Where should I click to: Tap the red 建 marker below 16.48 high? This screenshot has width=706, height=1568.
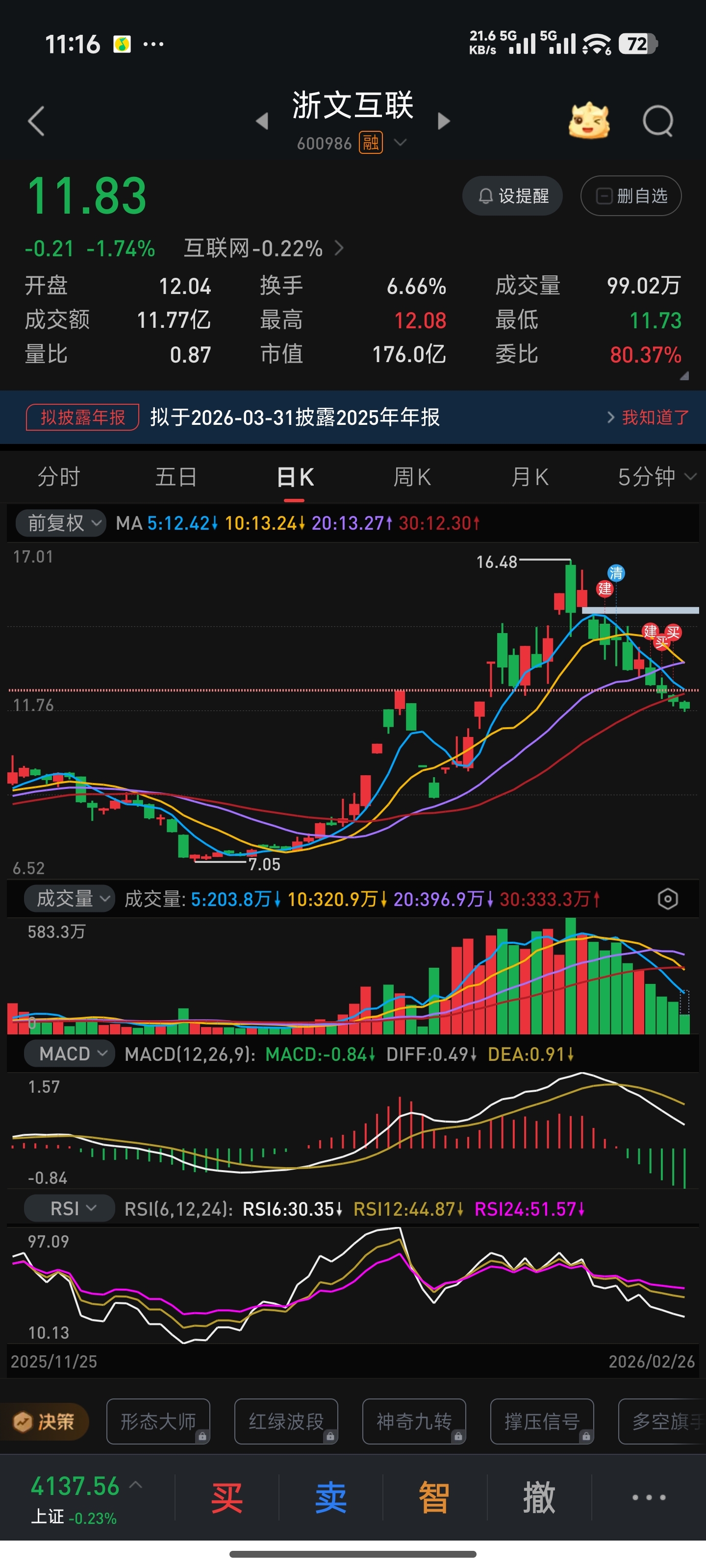point(605,588)
